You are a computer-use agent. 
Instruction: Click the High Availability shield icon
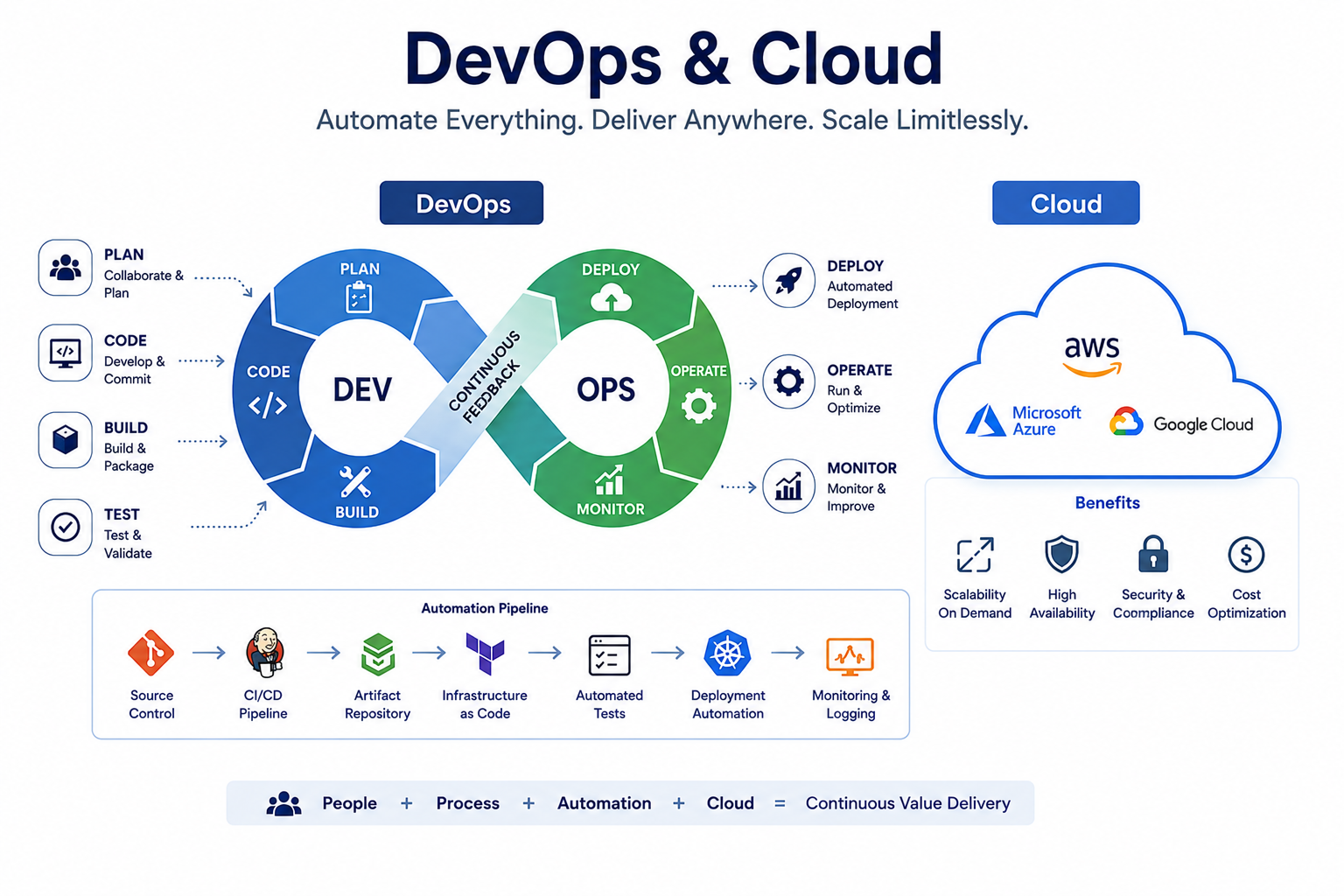point(1061,555)
